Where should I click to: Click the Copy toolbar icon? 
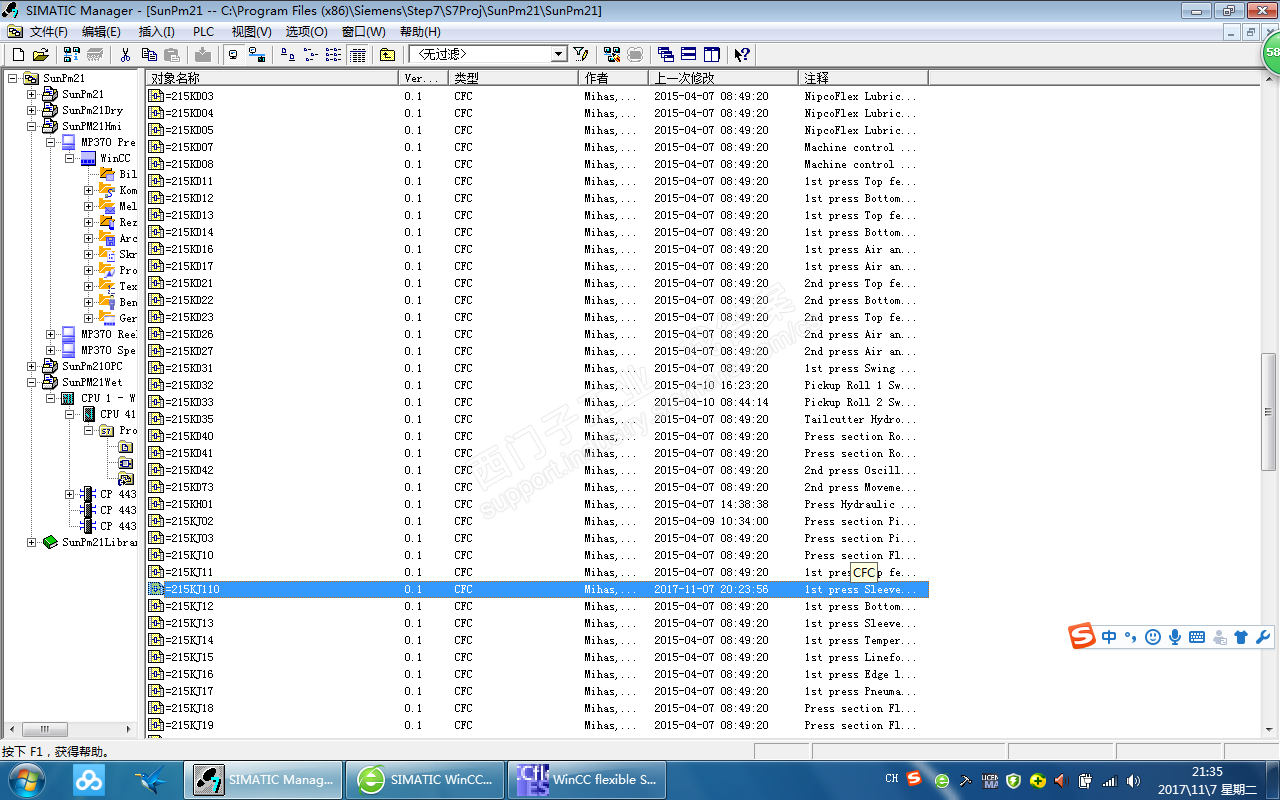[x=149, y=54]
